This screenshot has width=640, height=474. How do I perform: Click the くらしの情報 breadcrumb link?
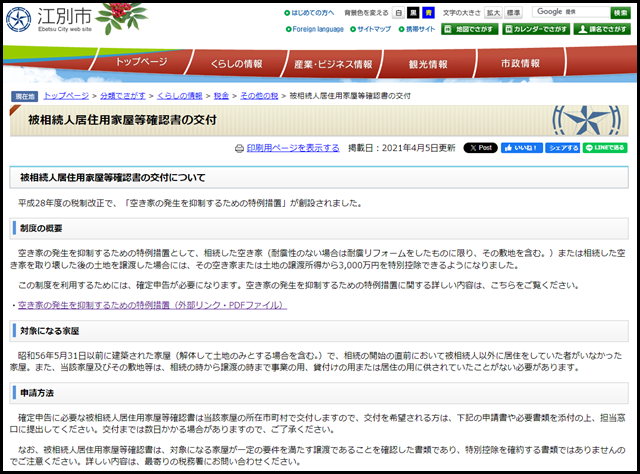[180, 96]
